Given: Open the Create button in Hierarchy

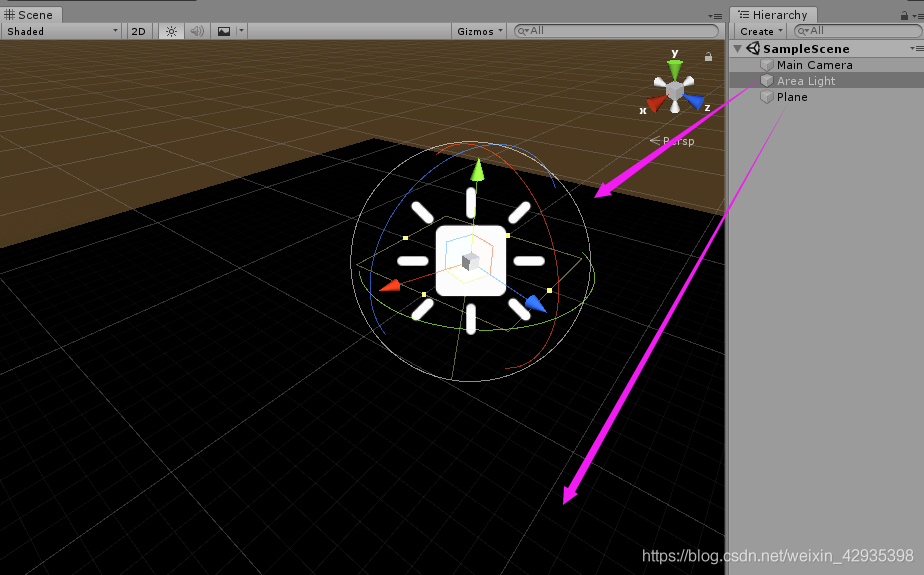Looking at the screenshot, I should point(761,31).
